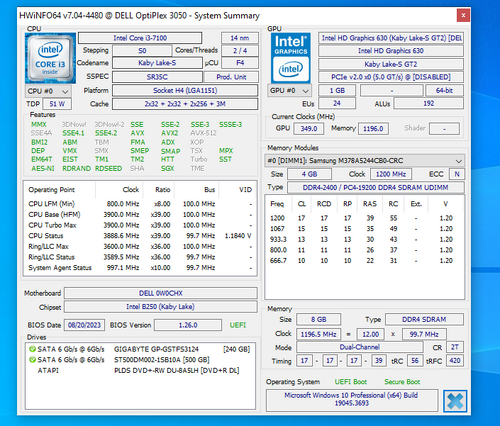Click the SSE4.2 feature label
Image resolution: width=500 pixels, height=426 pixels.
106,133
